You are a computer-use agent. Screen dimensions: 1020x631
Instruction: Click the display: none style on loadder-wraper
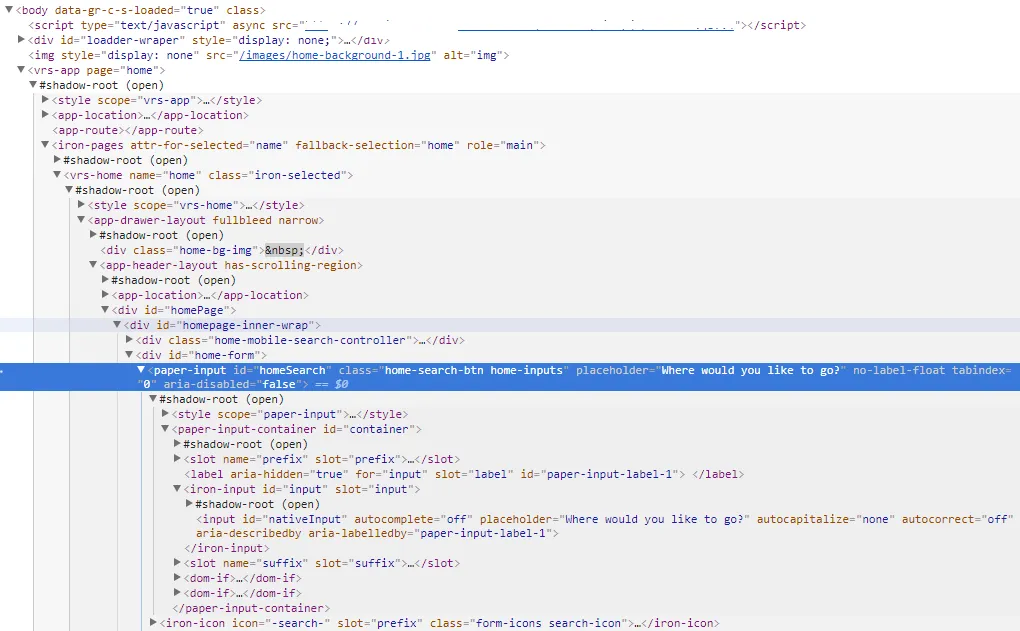coord(284,40)
